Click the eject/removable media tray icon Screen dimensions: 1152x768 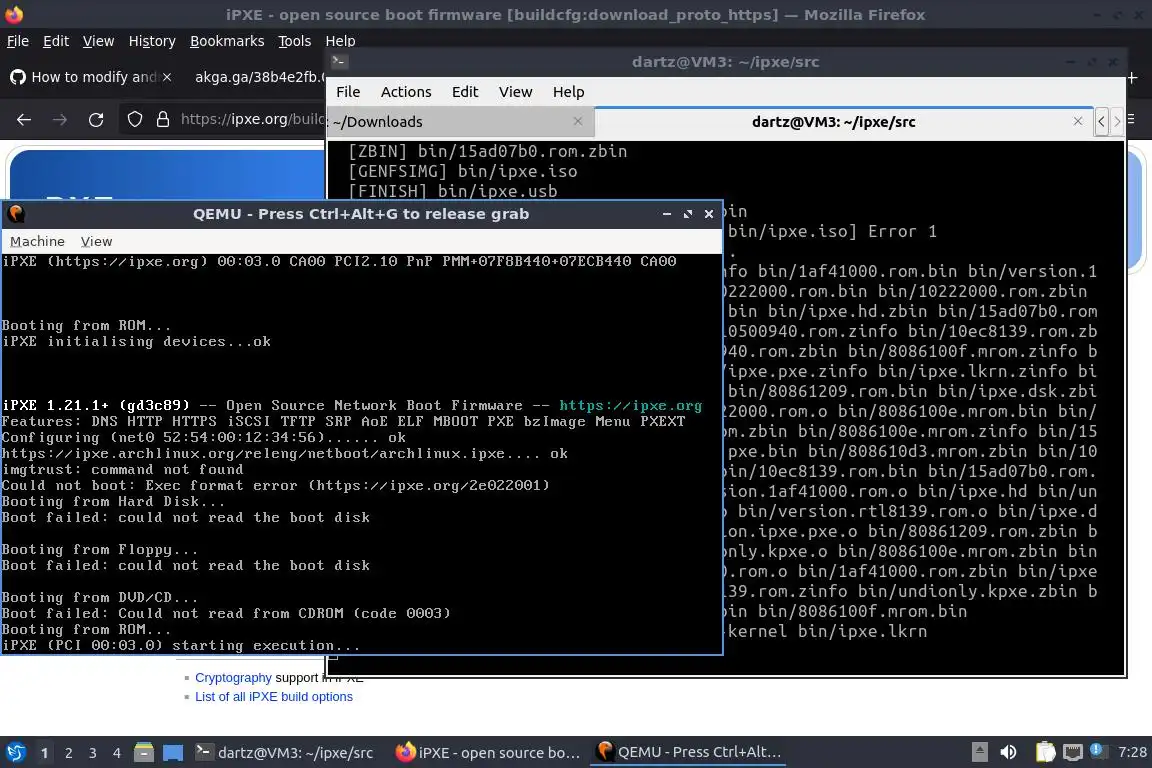click(979, 752)
